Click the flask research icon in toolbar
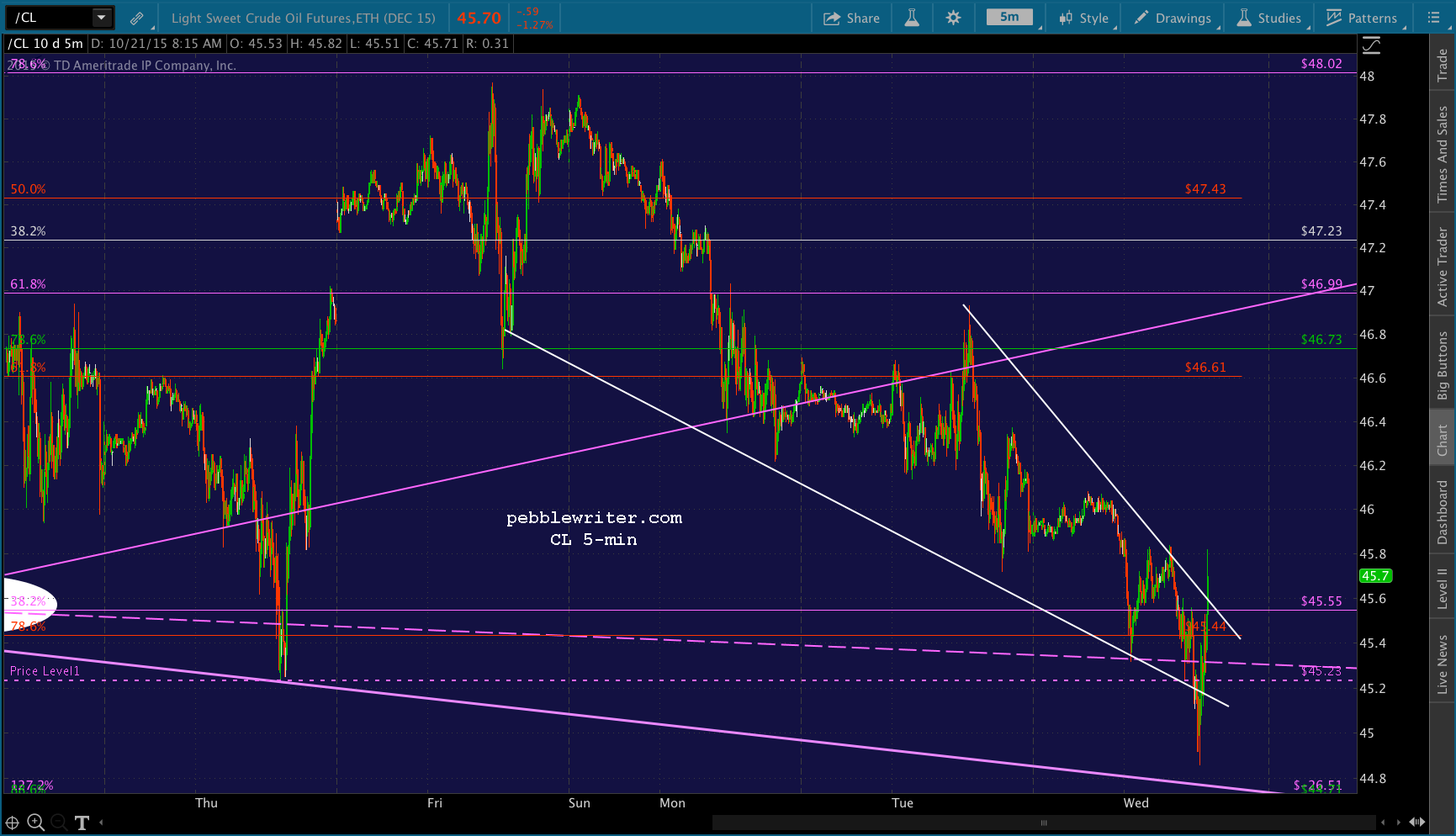This screenshot has width=1456, height=836. (912, 18)
